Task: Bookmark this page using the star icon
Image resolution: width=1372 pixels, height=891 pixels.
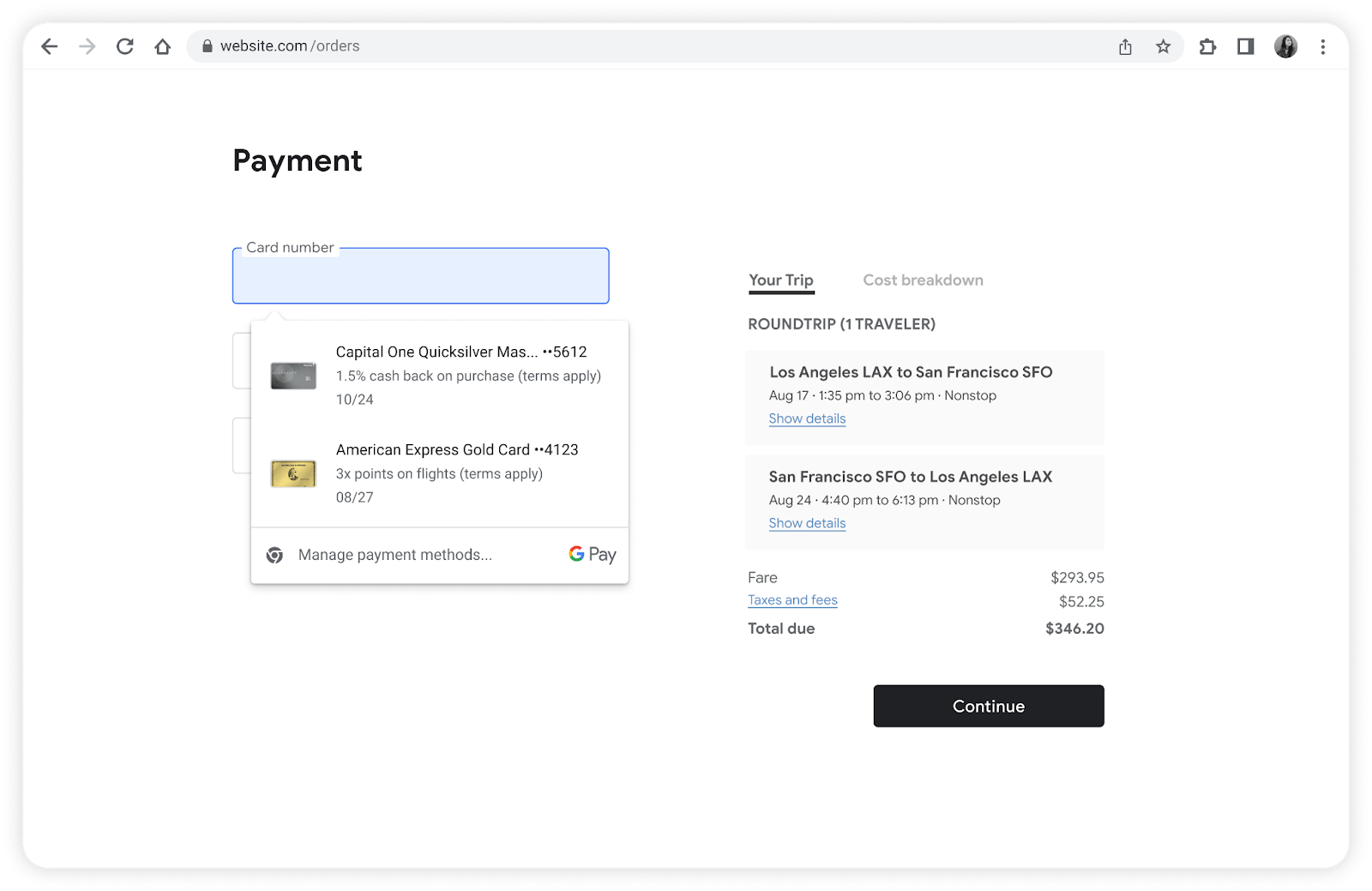Action: 1164,47
